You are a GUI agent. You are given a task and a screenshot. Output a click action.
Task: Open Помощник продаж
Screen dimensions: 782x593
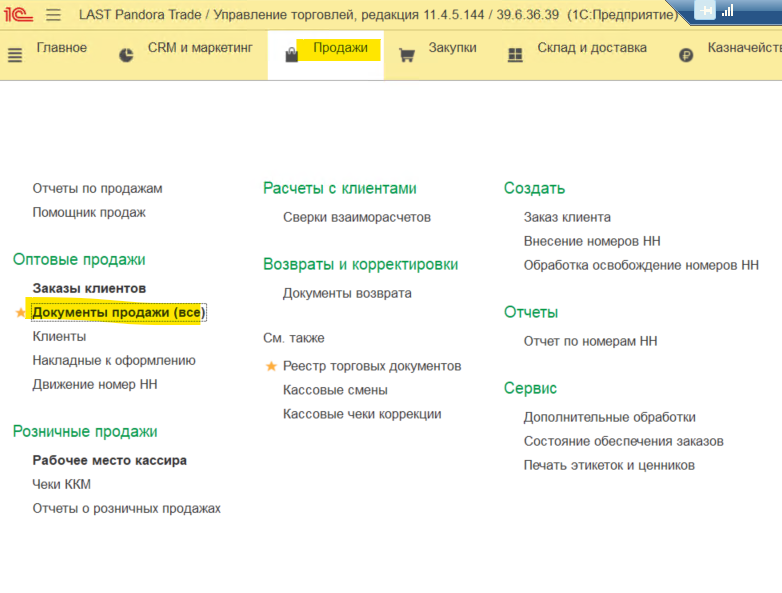[x=89, y=212]
